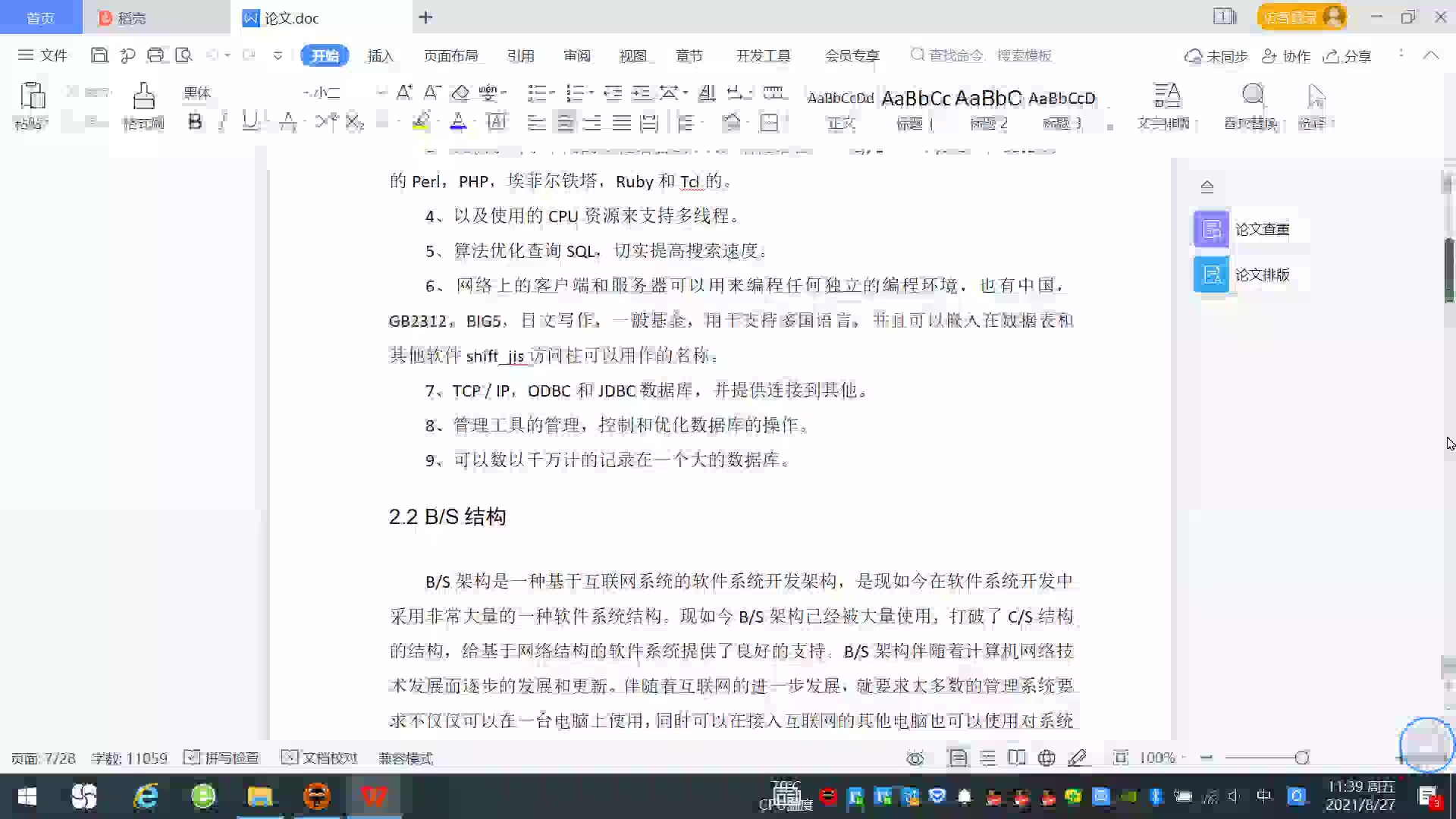
Task: Clear formatting with eraser icon
Action: (460, 93)
